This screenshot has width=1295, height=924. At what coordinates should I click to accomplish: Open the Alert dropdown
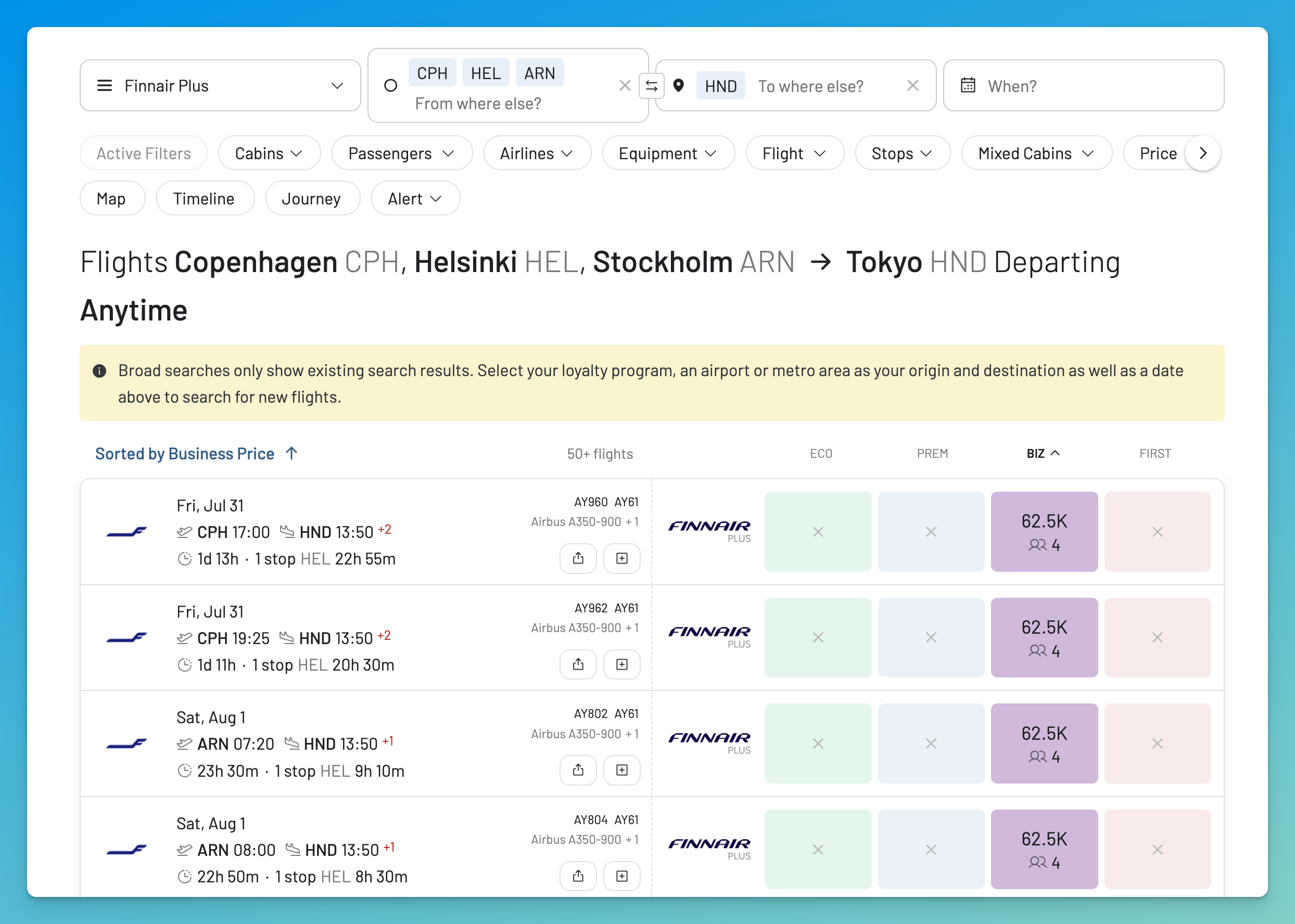click(415, 199)
